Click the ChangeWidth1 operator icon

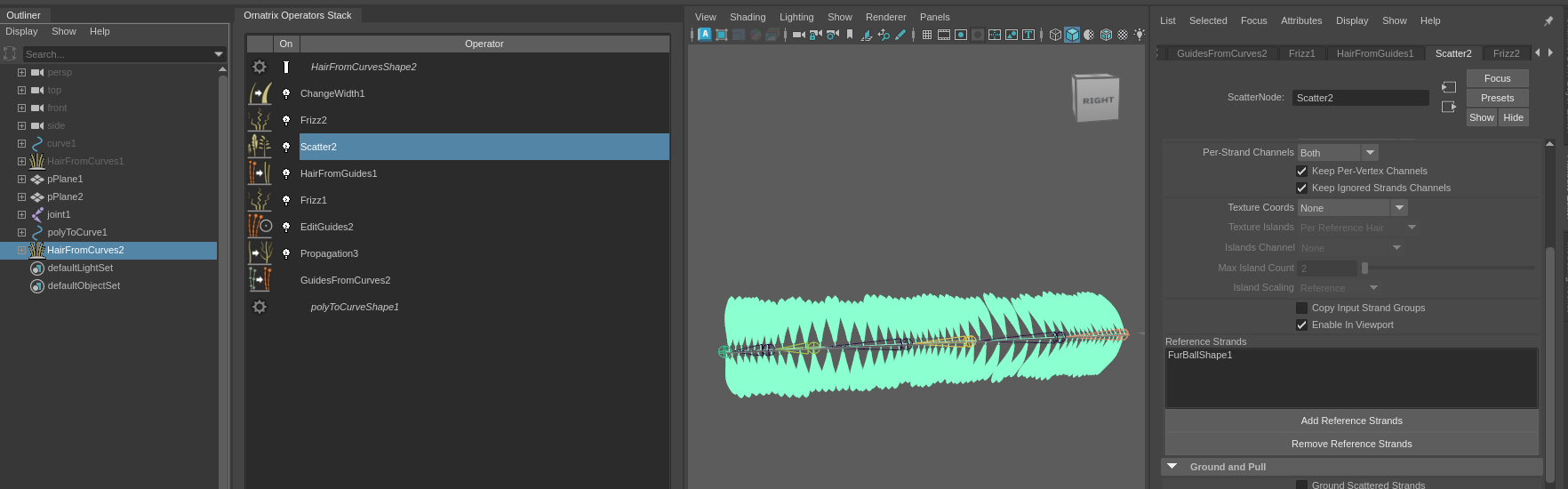(x=260, y=93)
